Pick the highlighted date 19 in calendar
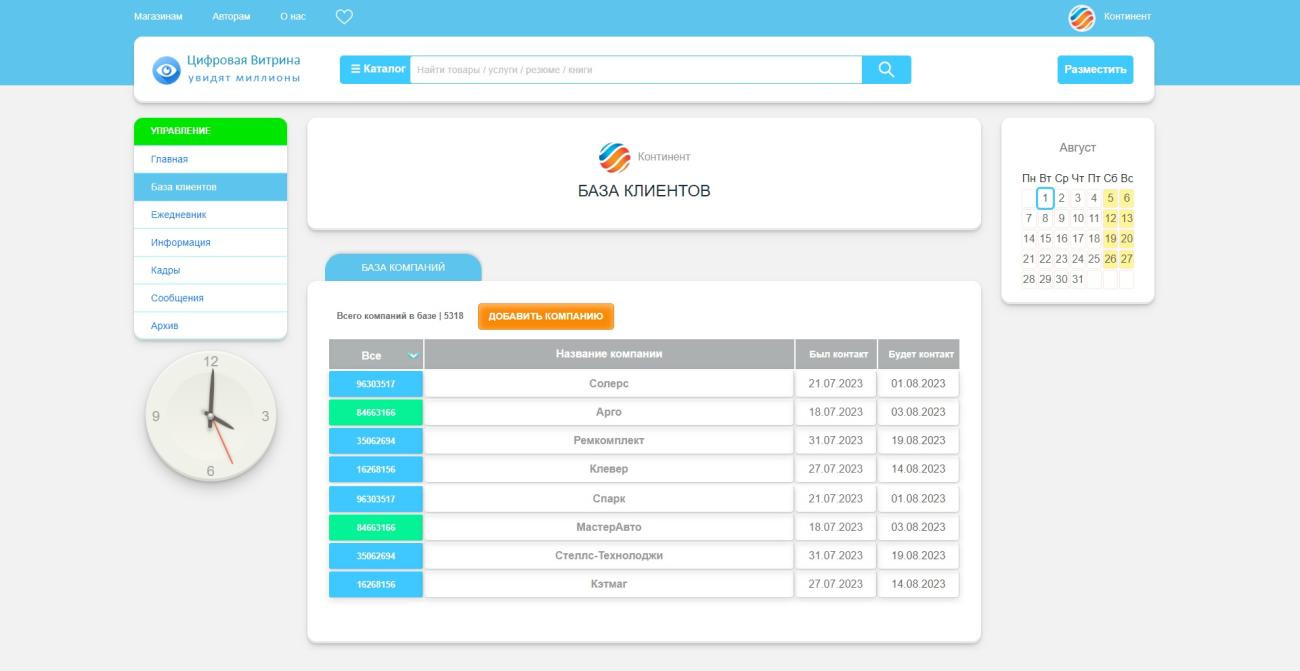1300x671 pixels. (1110, 239)
